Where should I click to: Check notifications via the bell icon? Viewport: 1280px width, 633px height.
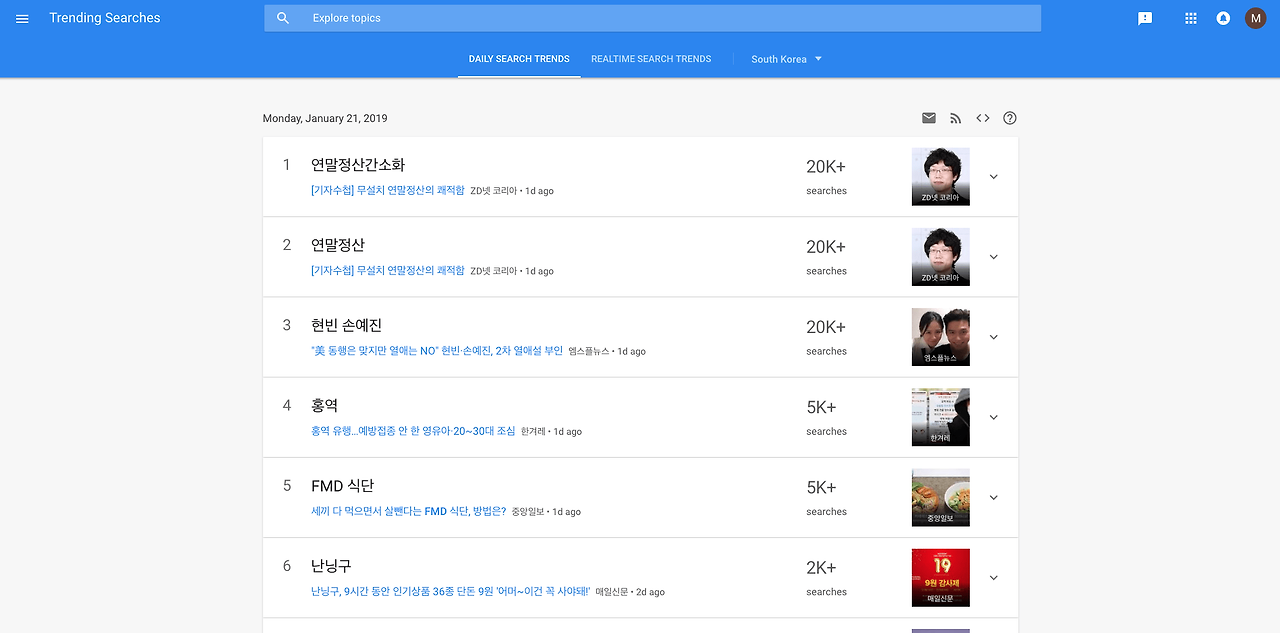[x=1223, y=17]
